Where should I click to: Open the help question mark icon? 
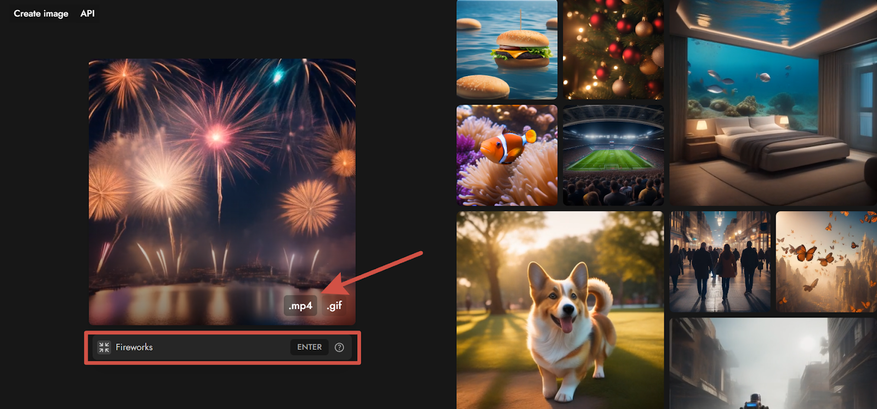pyautogui.click(x=339, y=347)
